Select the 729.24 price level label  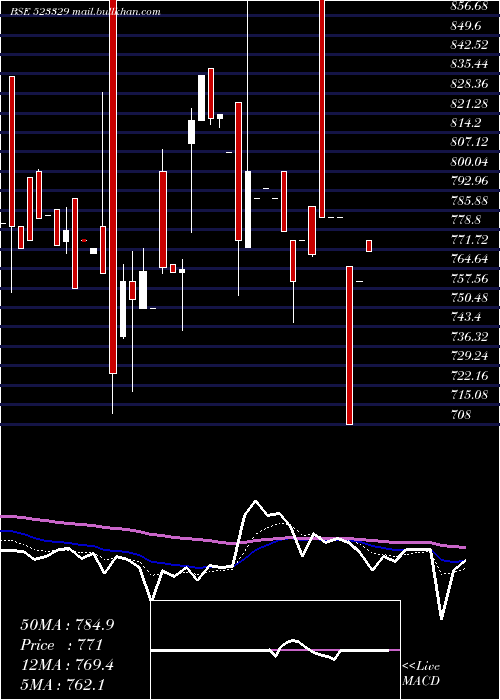[x=470, y=356]
